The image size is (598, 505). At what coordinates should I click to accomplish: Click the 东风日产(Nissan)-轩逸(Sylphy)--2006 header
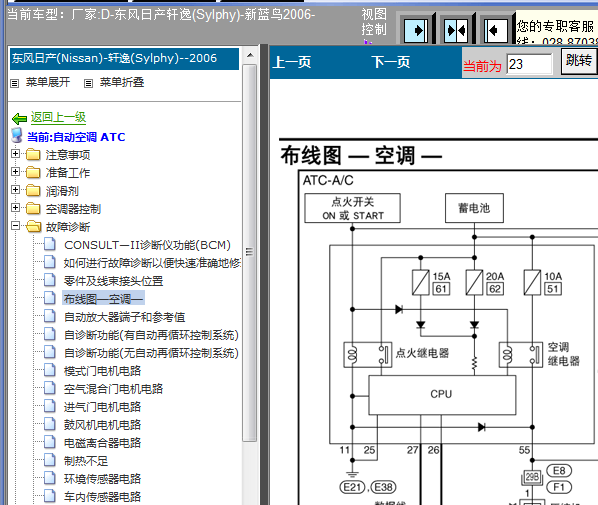[x=124, y=58]
